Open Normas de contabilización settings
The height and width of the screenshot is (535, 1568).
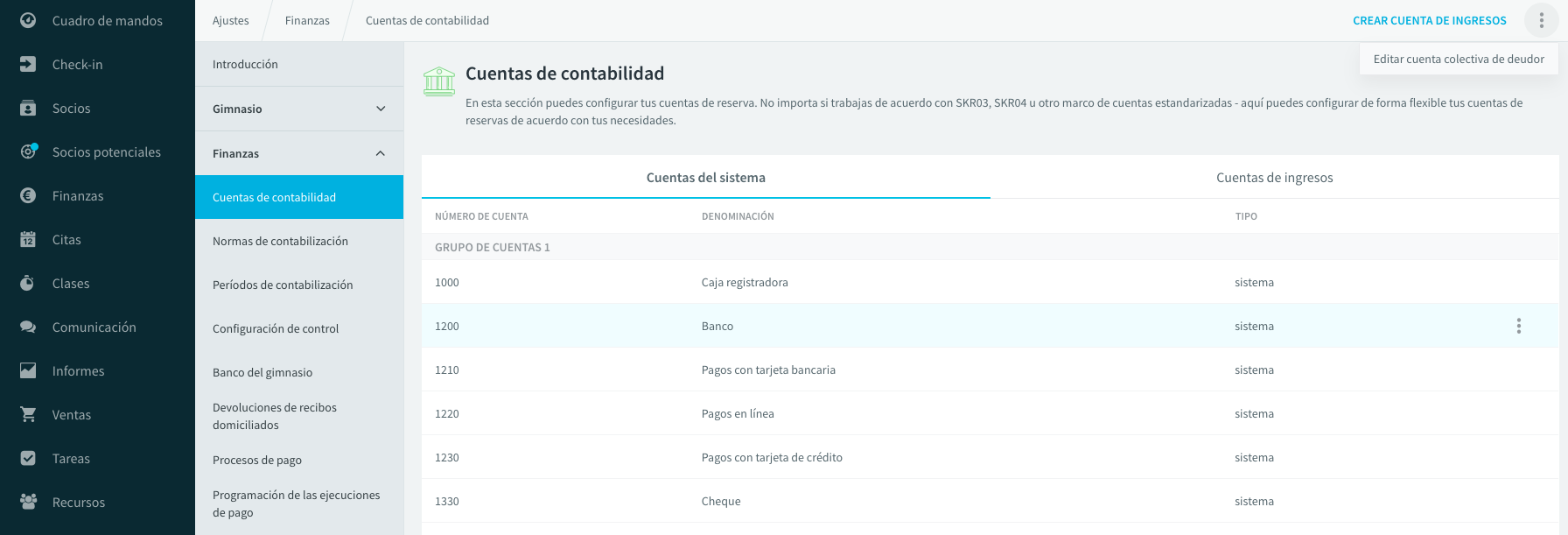pyautogui.click(x=299, y=241)
